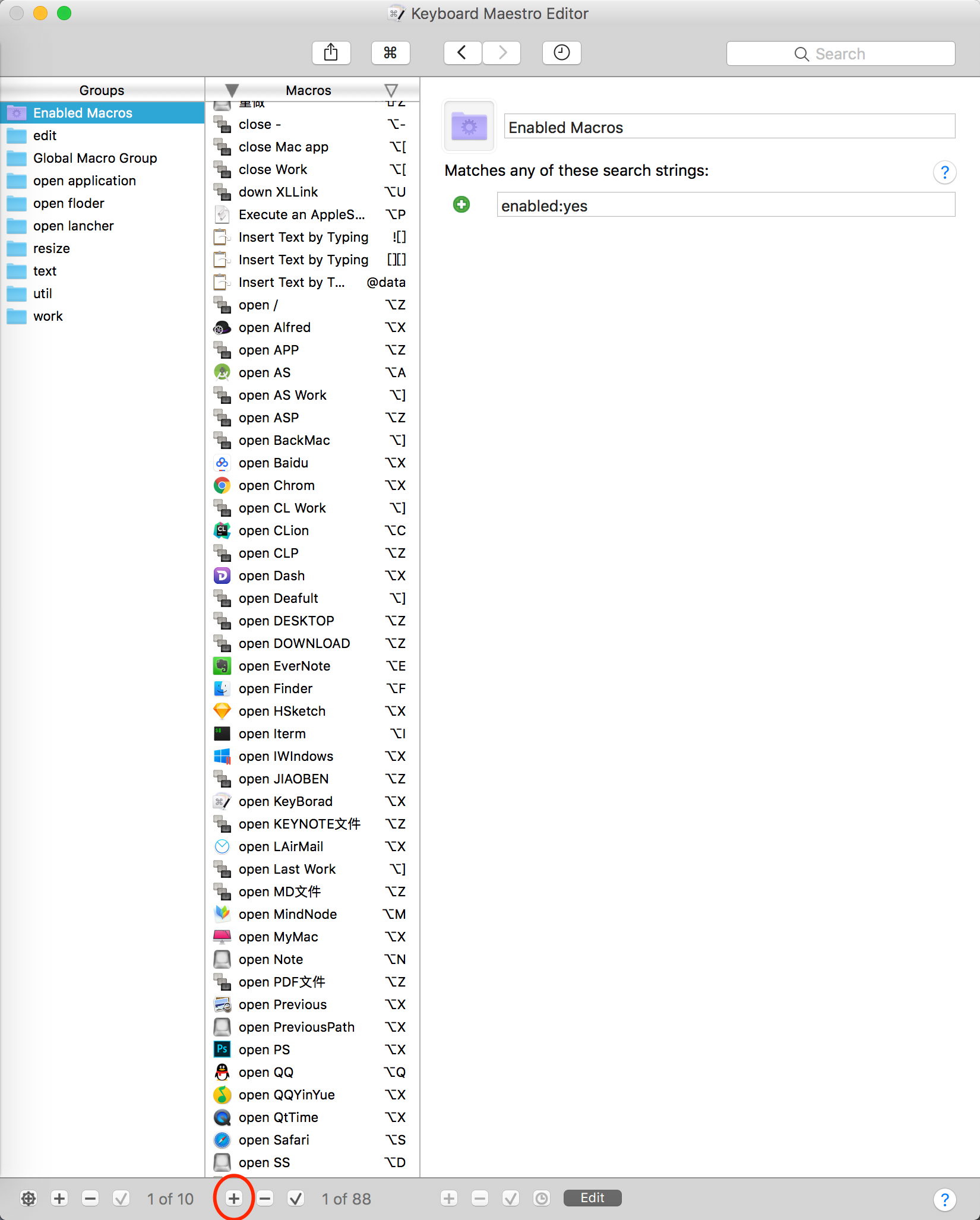Delete selected macro with minus button
The width and height of the screenshot is (980, 1220).
pos(265,1199)
